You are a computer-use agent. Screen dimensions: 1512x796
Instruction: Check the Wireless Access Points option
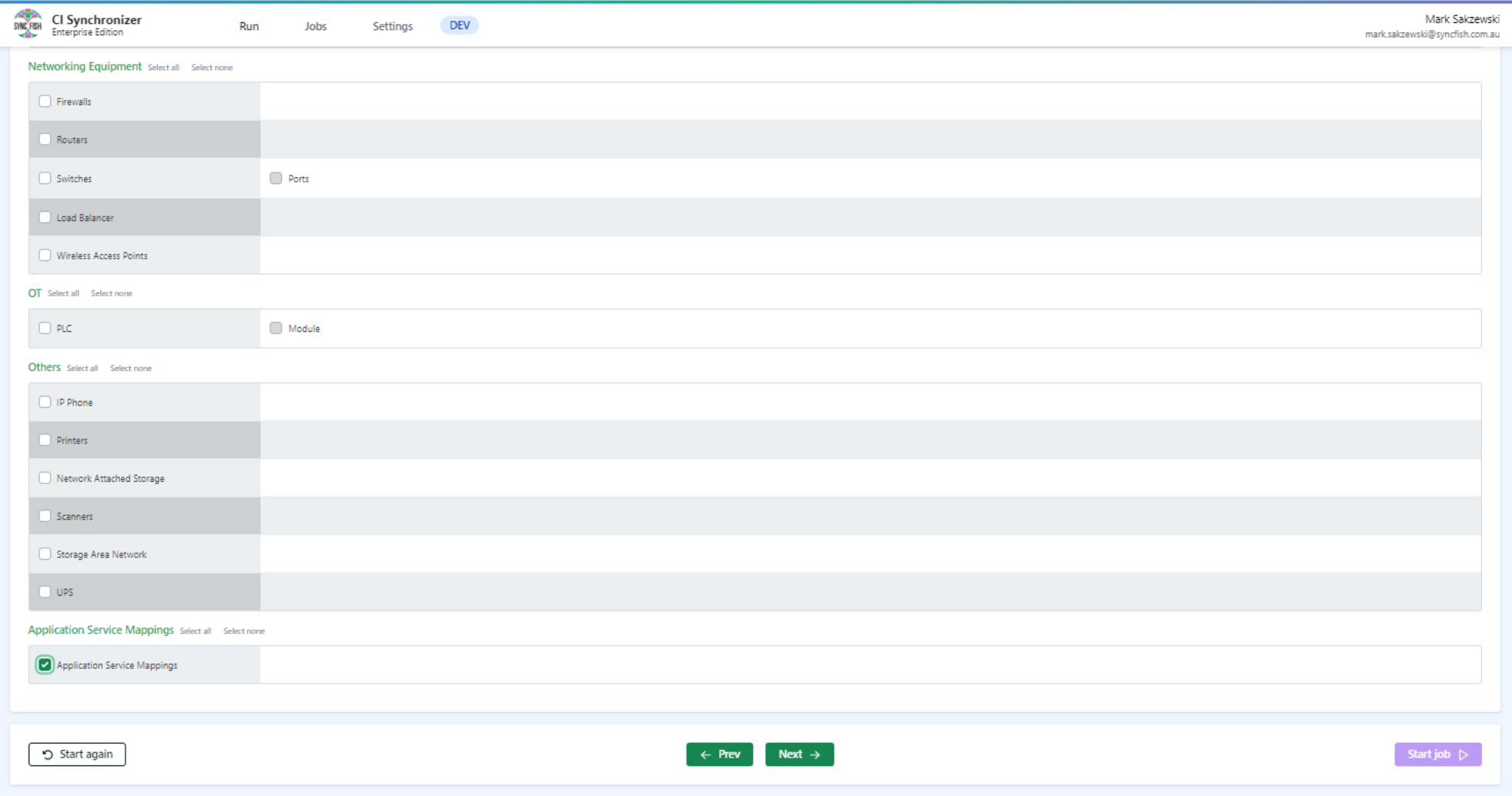(x=45, y=255)
